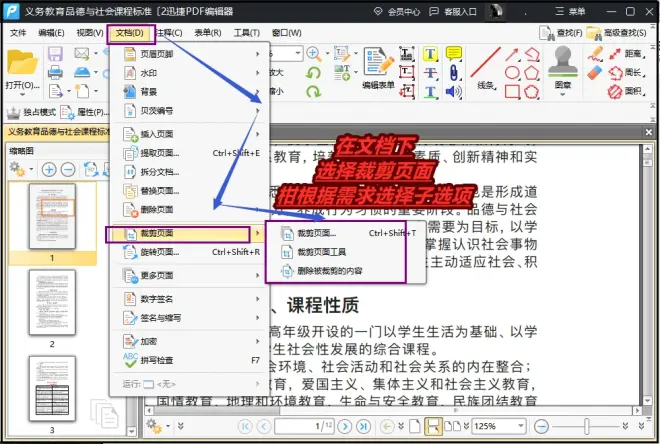
Task: Select 签名与缩写 menu entry
Action: (189, 318)
